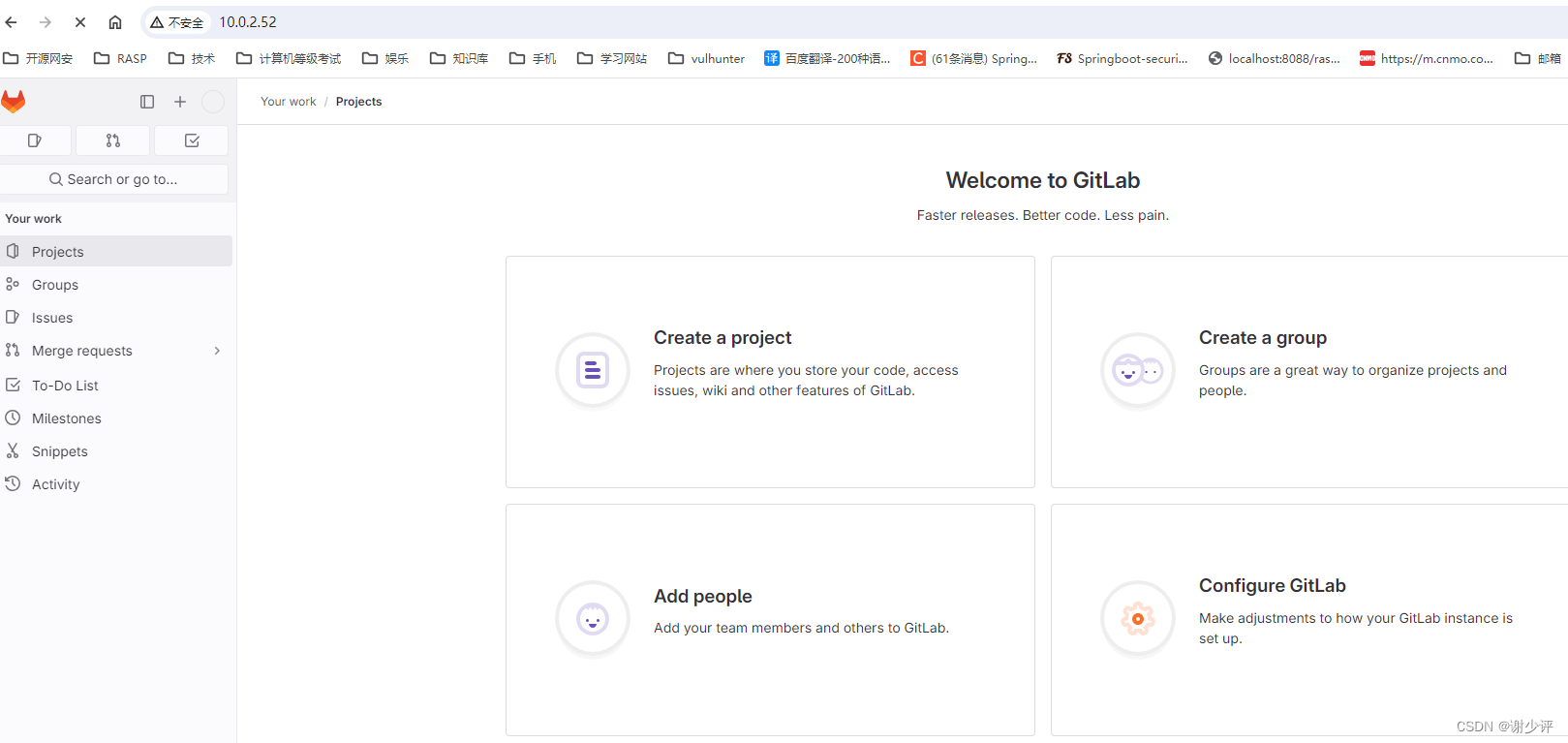Open the vulhunter bookmark folder
1568x743 pixels.
[x=707, y=58]
